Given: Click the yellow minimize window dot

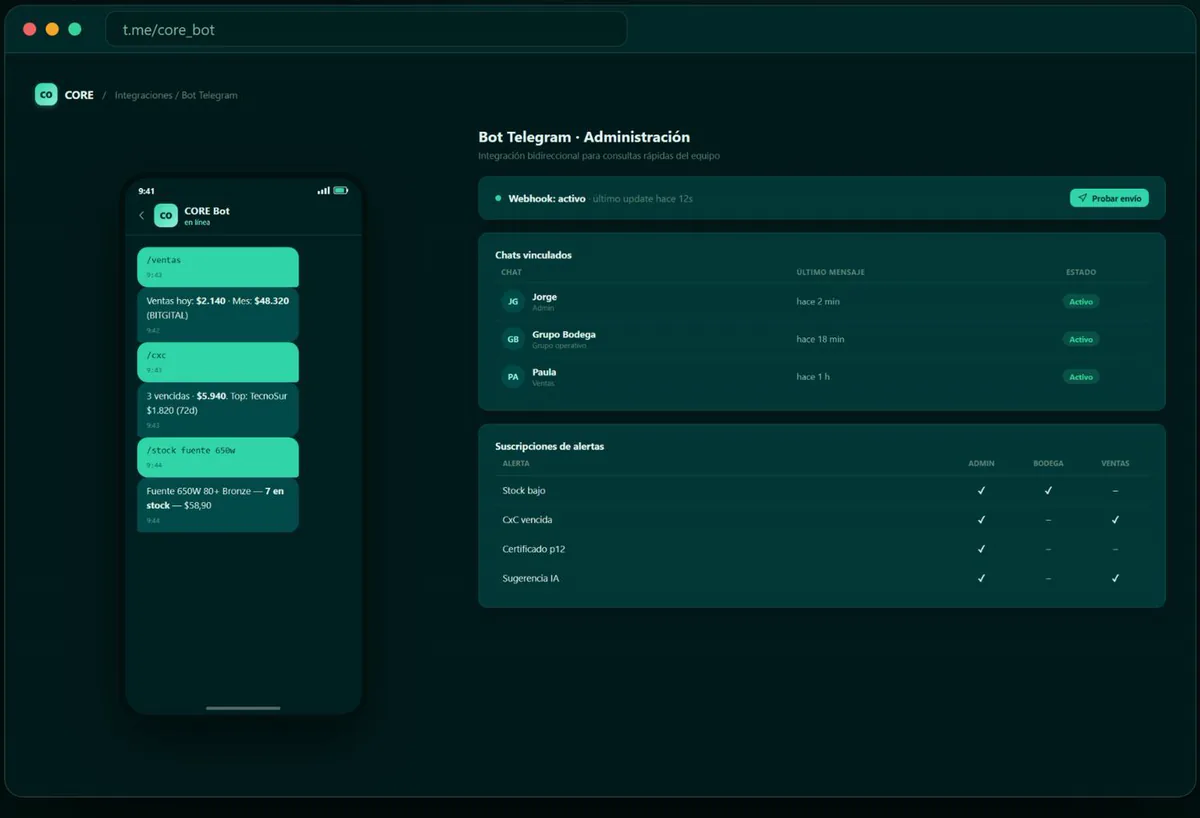Looking at the screenshot, I should pos(52,29).
